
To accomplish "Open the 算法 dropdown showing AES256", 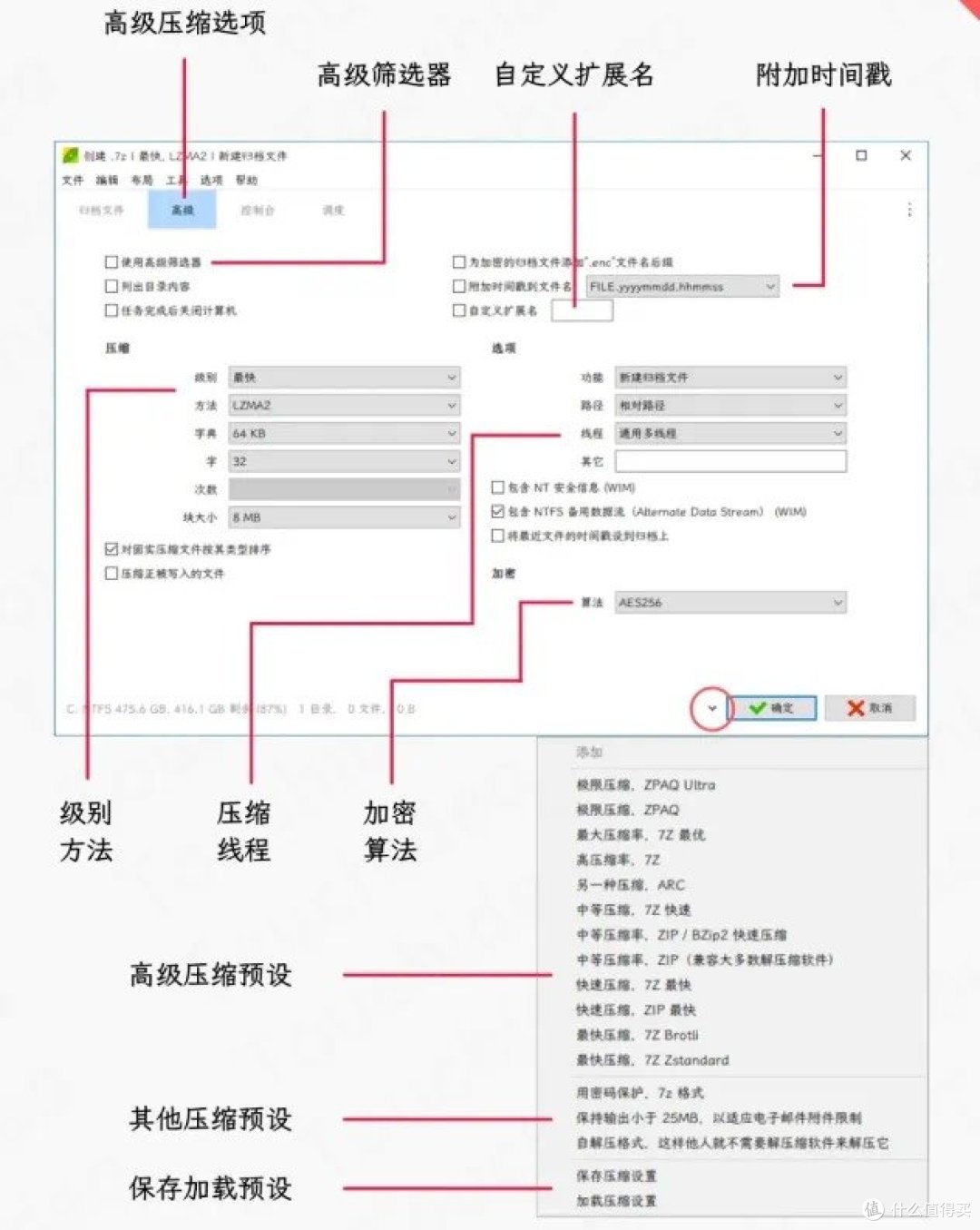I will tap(730, 602).
